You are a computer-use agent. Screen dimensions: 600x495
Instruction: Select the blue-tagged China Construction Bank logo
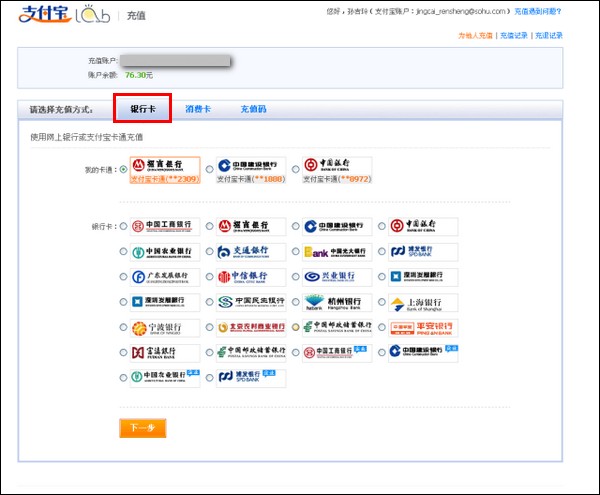423,353
